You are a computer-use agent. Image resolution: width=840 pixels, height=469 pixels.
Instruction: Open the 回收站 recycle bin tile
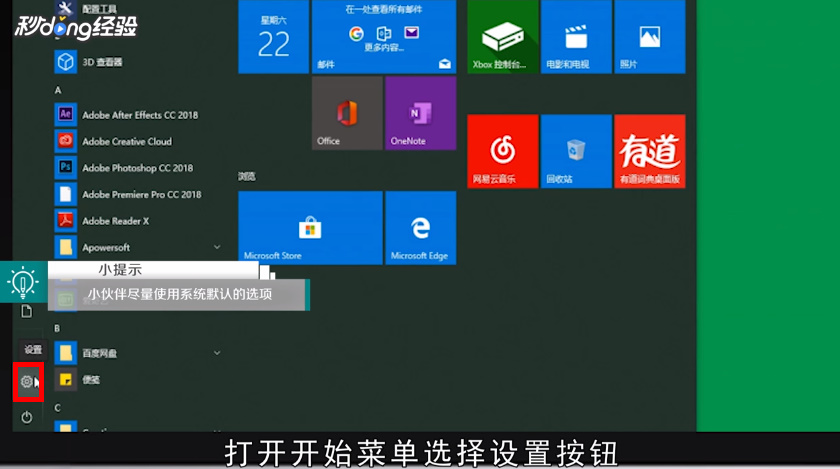click(576, 151)
